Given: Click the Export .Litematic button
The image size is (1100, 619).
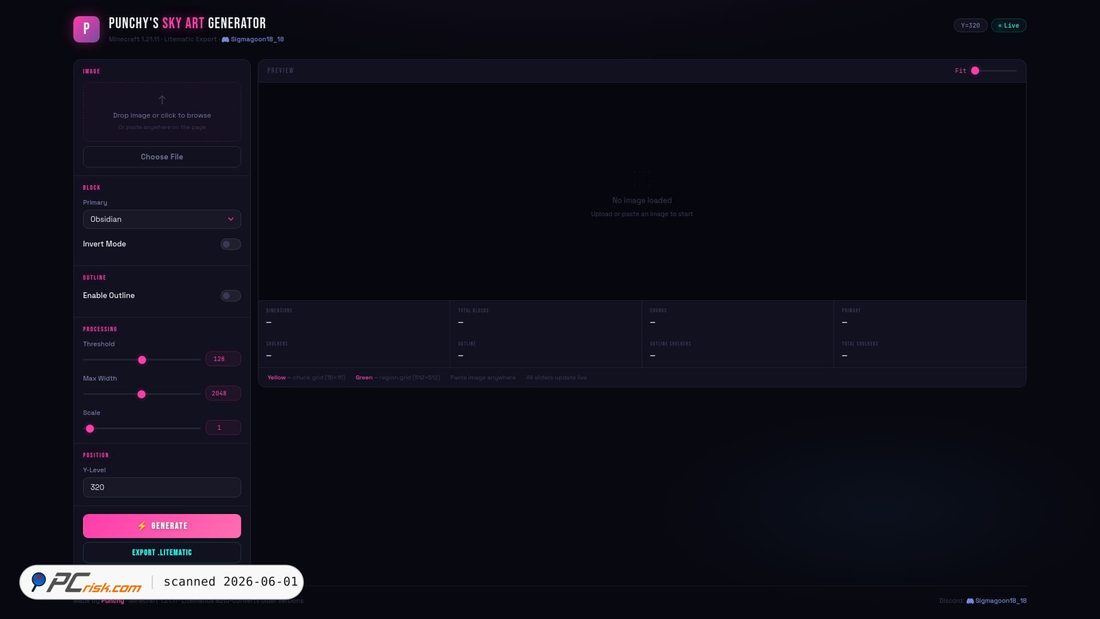Looking at the screenshot, I should click(x=162, y=552).
